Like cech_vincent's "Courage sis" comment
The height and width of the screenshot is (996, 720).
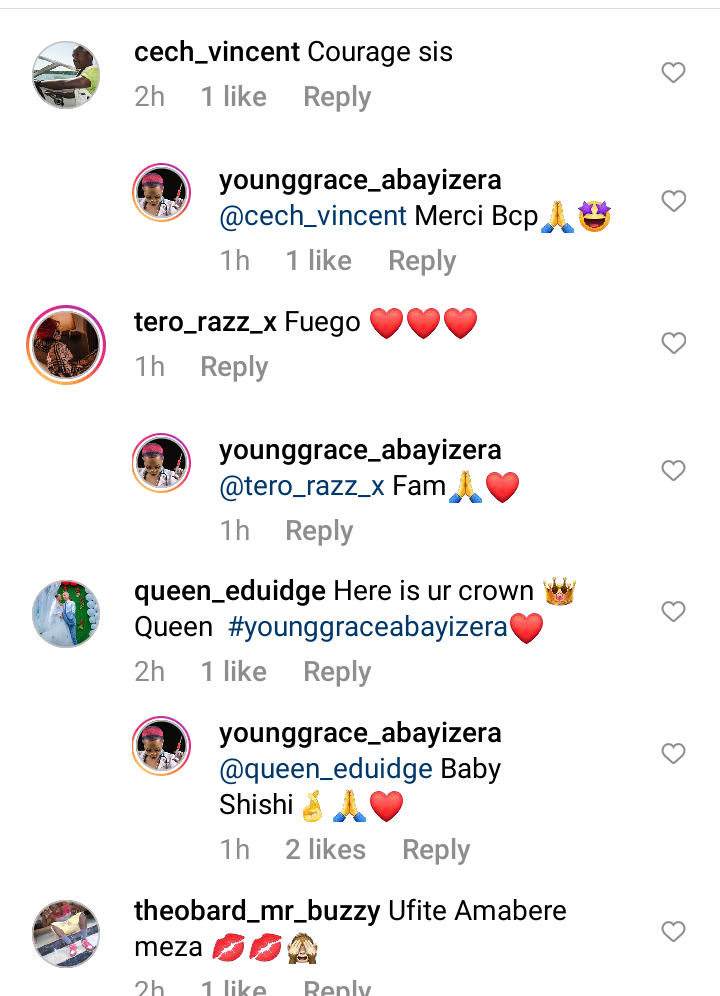pyautogui.click(x=674, y=72)
